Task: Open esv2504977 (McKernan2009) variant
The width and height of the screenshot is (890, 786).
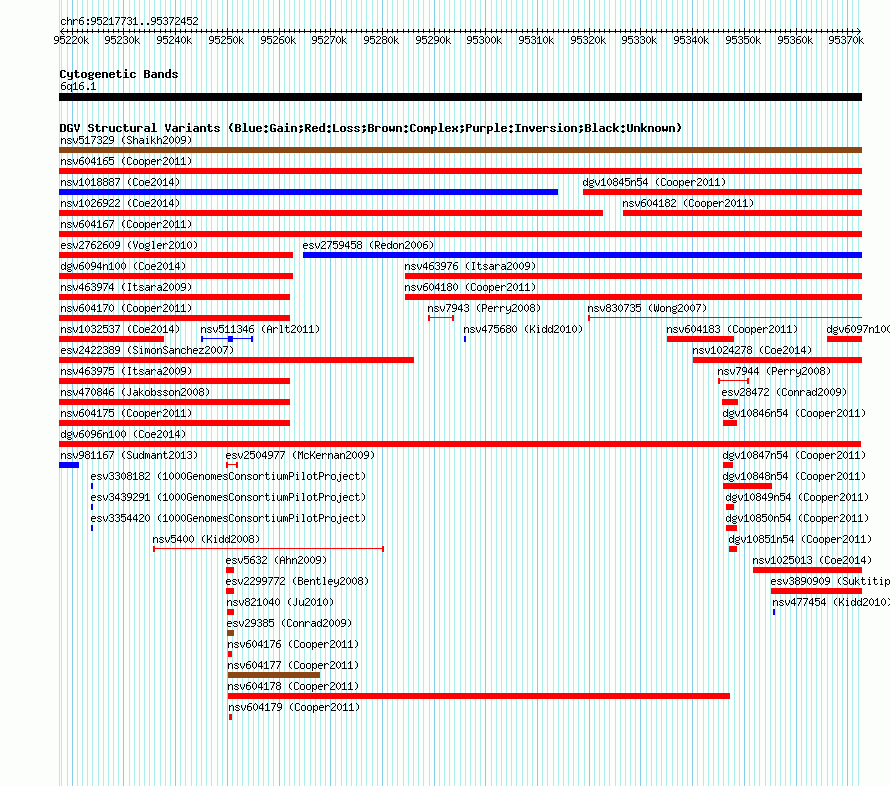Action: 300,455
